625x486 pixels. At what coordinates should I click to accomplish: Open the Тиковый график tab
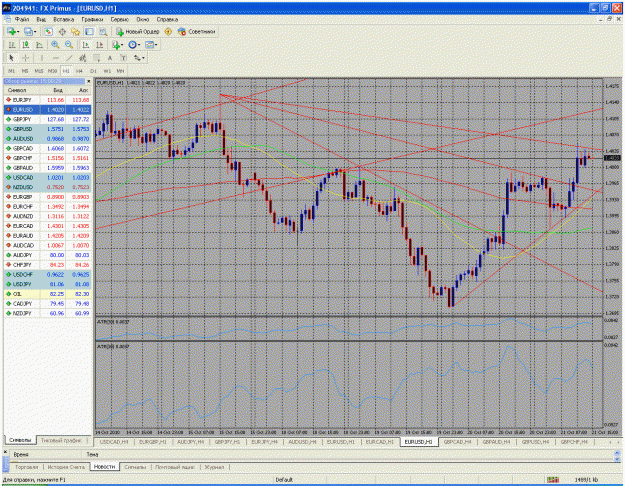(x=61, y=440)
